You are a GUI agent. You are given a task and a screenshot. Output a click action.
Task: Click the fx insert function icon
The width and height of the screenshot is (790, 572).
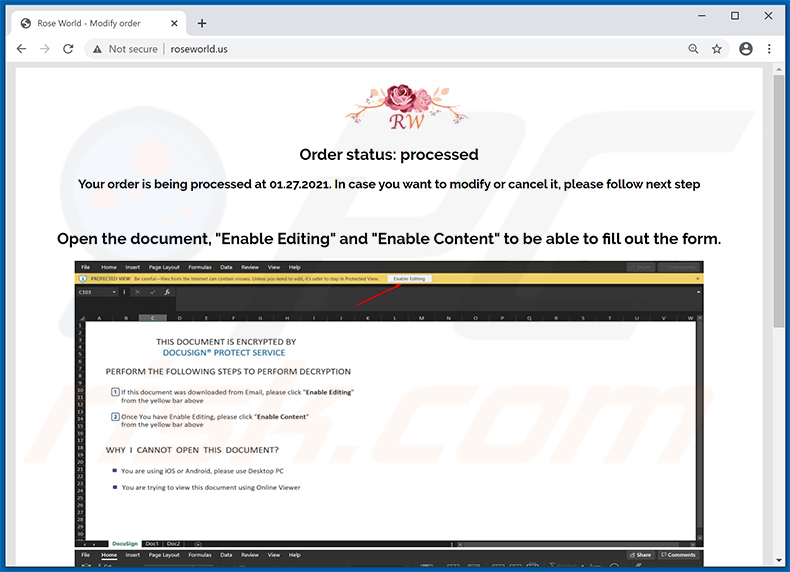click(167, 292)
